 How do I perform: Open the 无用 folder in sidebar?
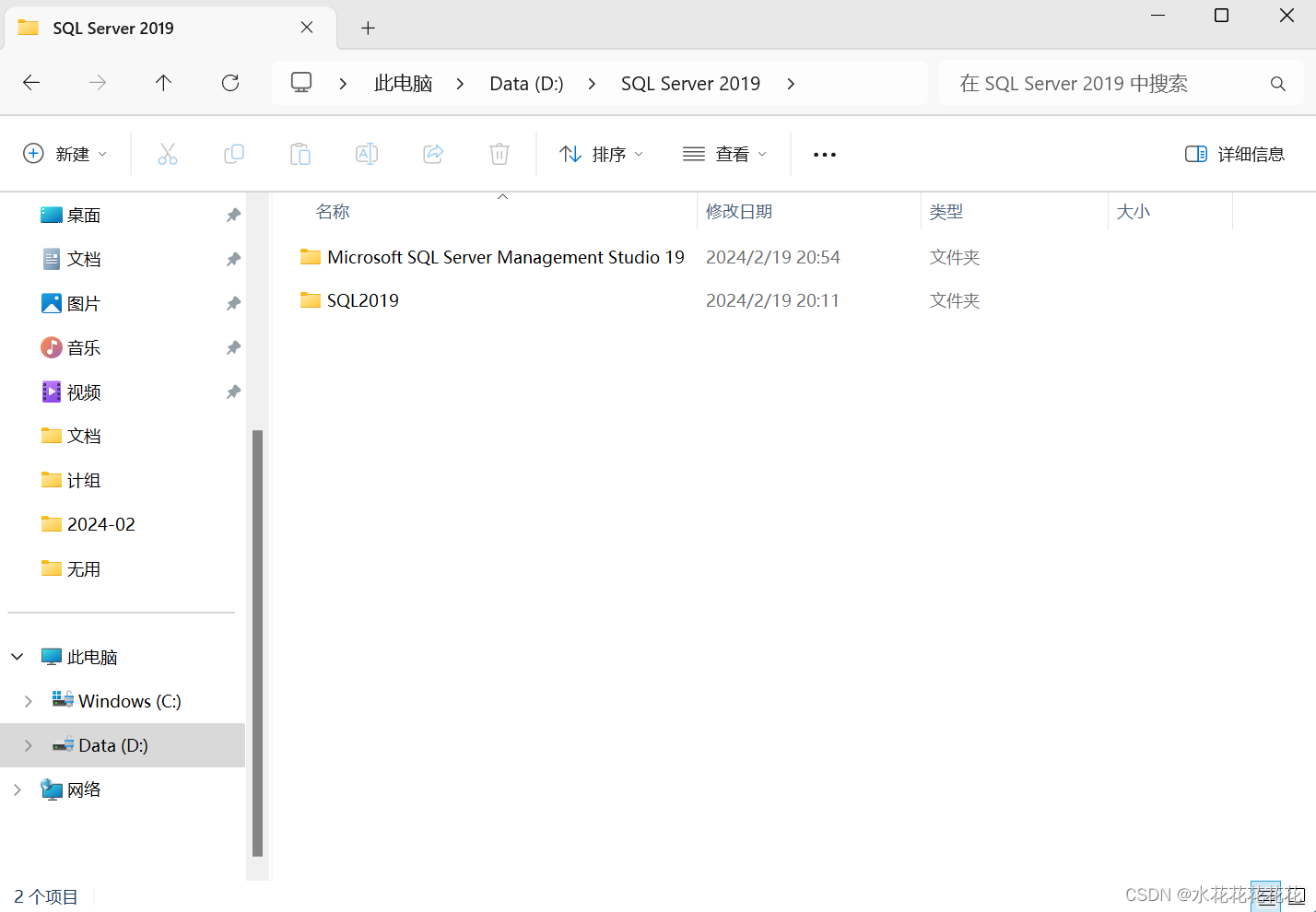point(84,568)
